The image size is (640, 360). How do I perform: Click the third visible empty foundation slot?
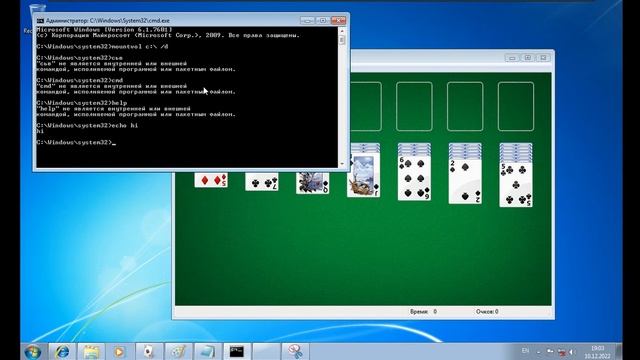[465, 107]
